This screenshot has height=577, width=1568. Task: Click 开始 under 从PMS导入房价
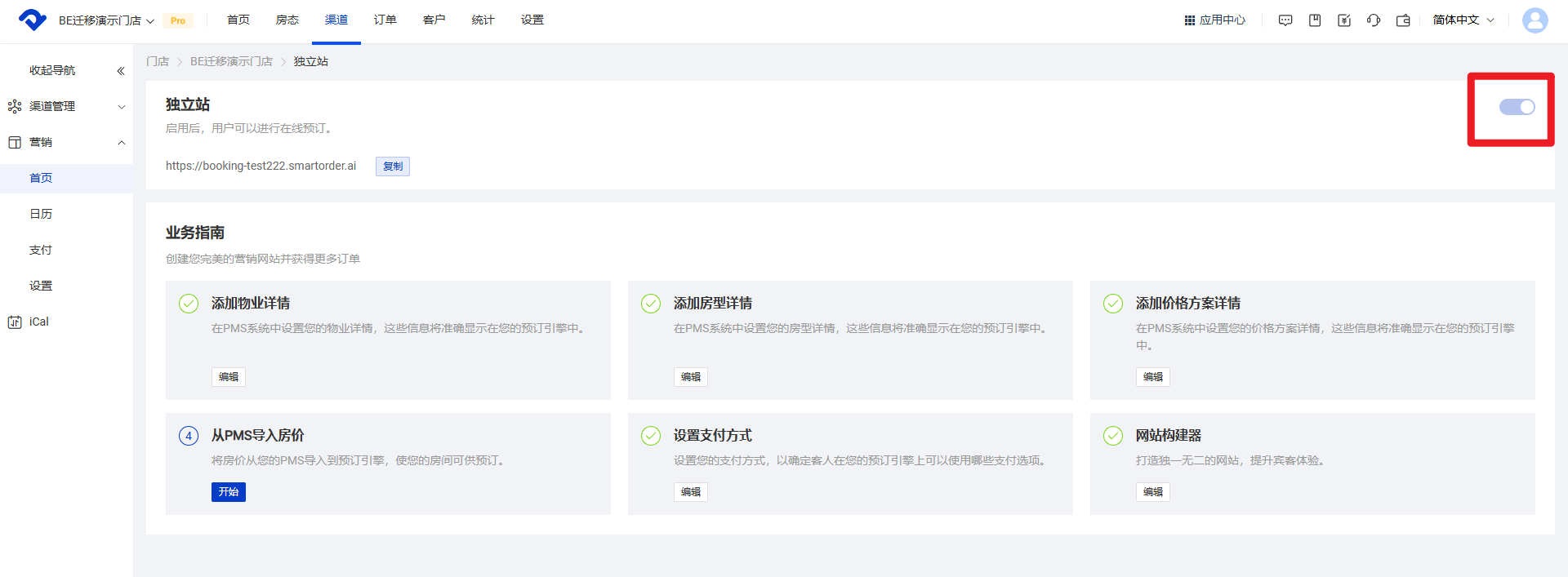[x=229, y=492]
